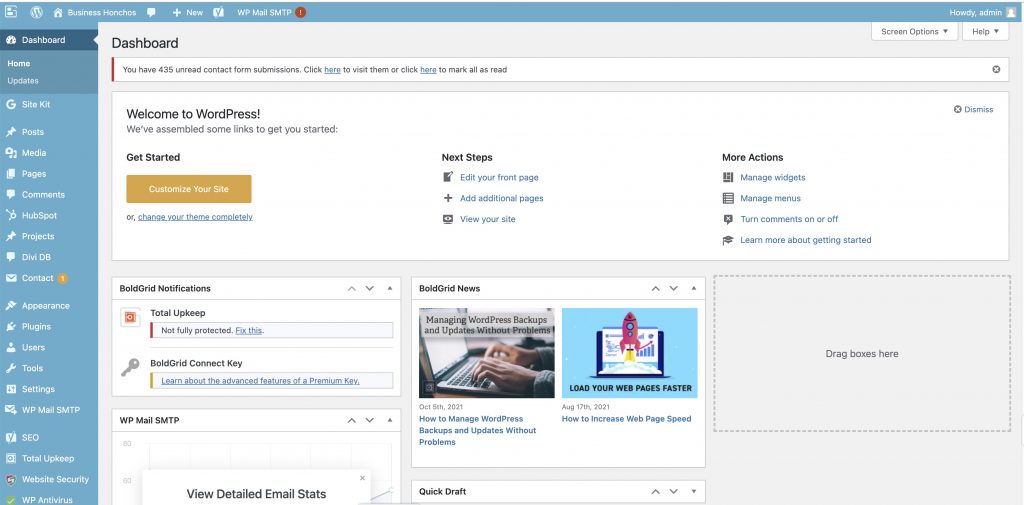Move BoldGrid Notifications widget up
The width and height of the screenshot is (1024, 505).
[x=351, y=288]
